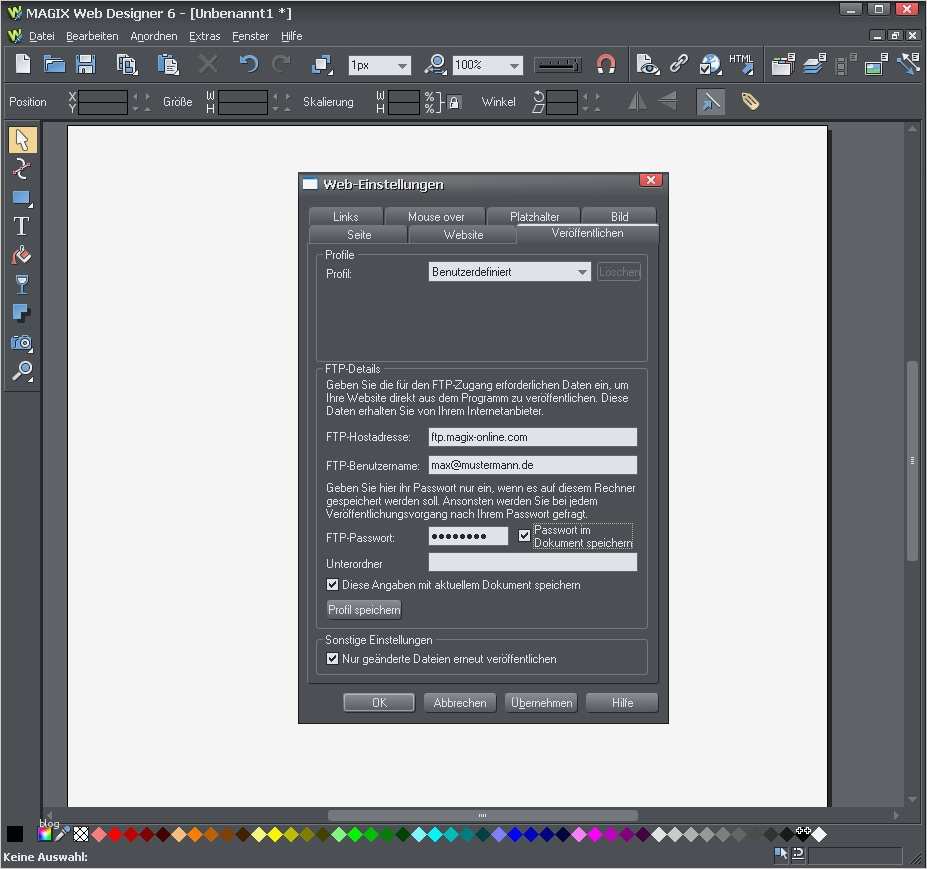This screenshot has width=927, height=869.
Task: Open the Extras menu
Action: [204, 36]
